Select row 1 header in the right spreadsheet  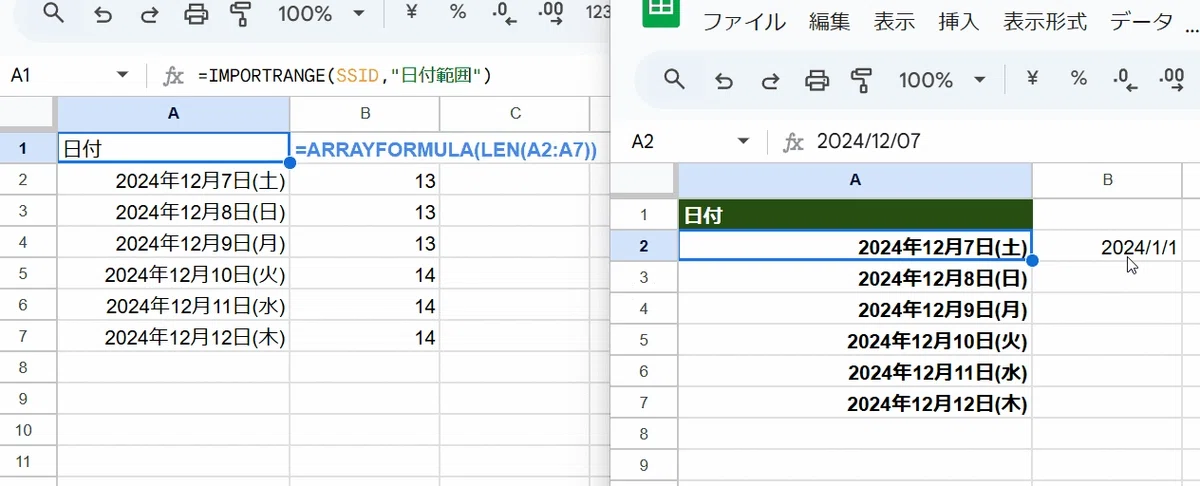(x=644, y=214)
